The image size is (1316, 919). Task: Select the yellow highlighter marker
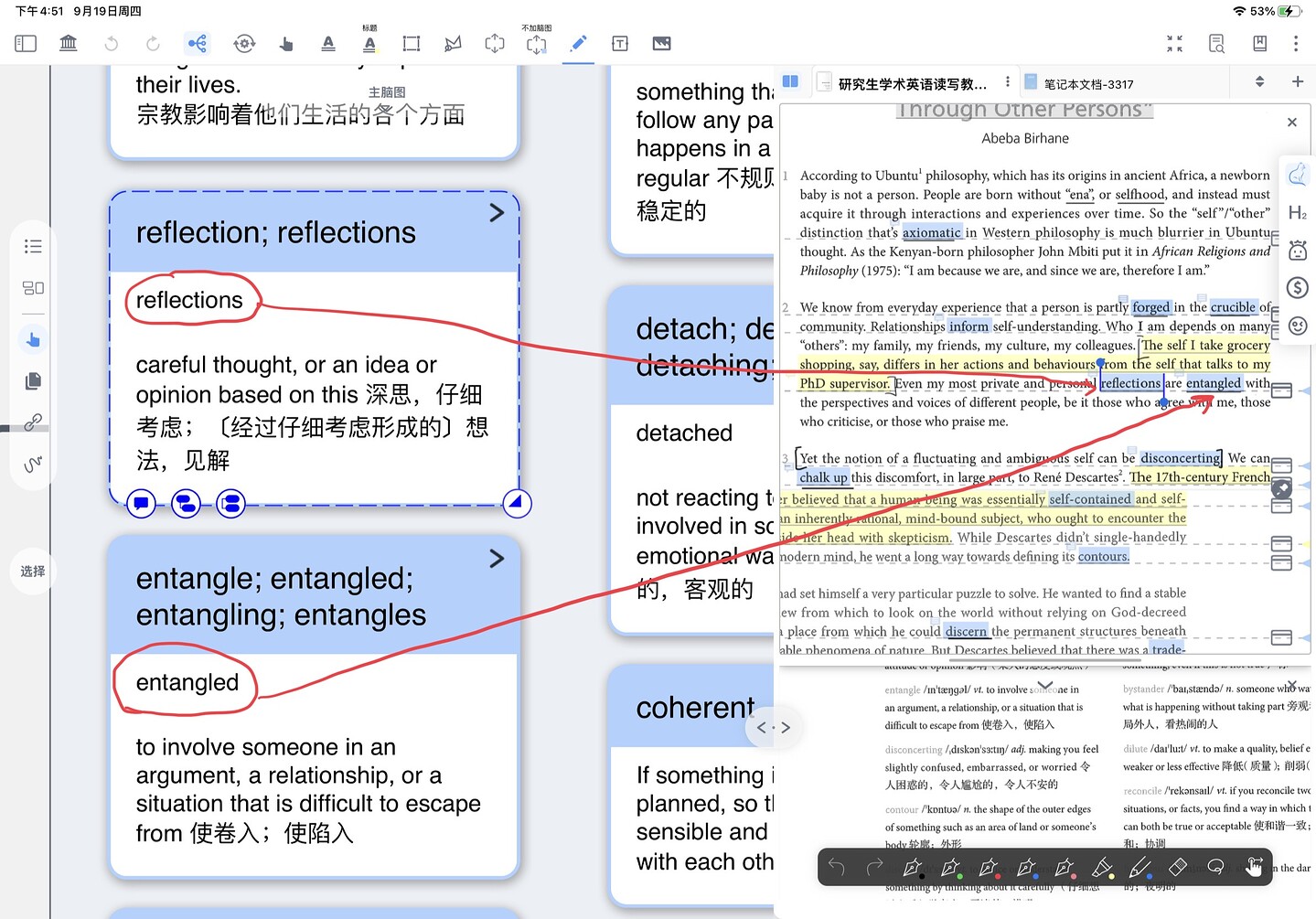(1102, 867)
